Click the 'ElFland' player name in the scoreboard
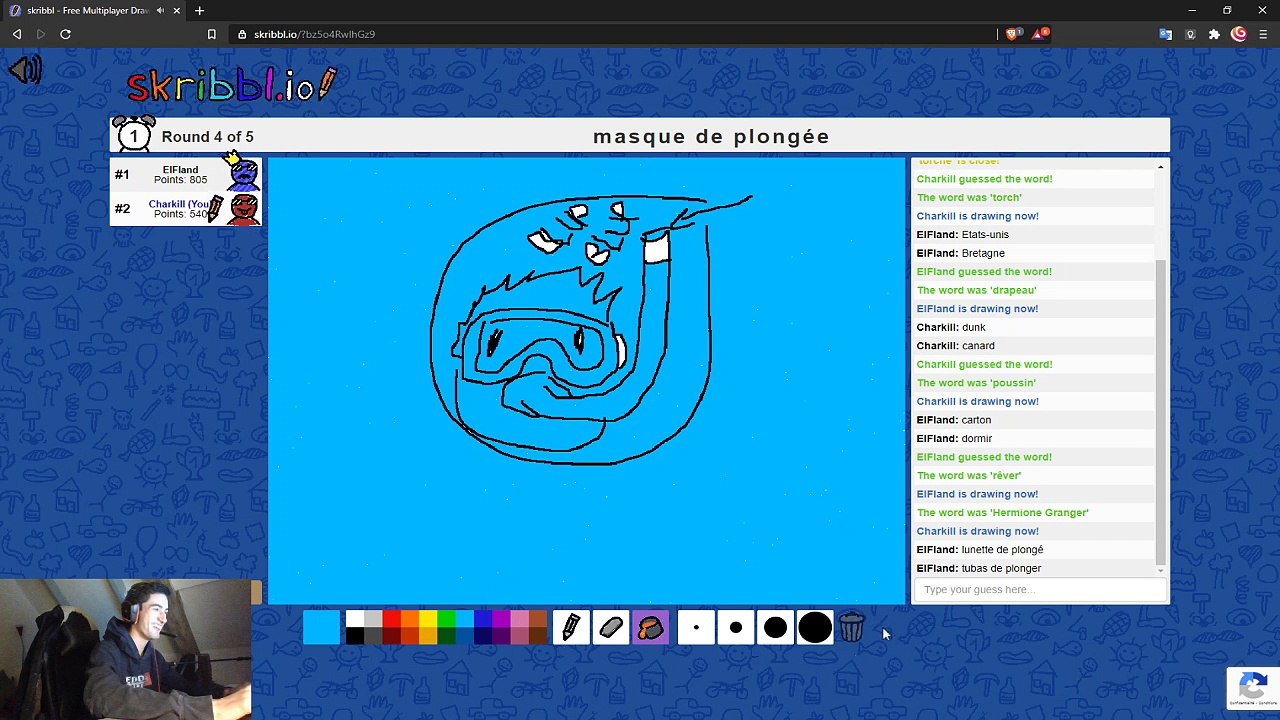Viewport: 1280px width, 720px height. (x=180, y=169)
